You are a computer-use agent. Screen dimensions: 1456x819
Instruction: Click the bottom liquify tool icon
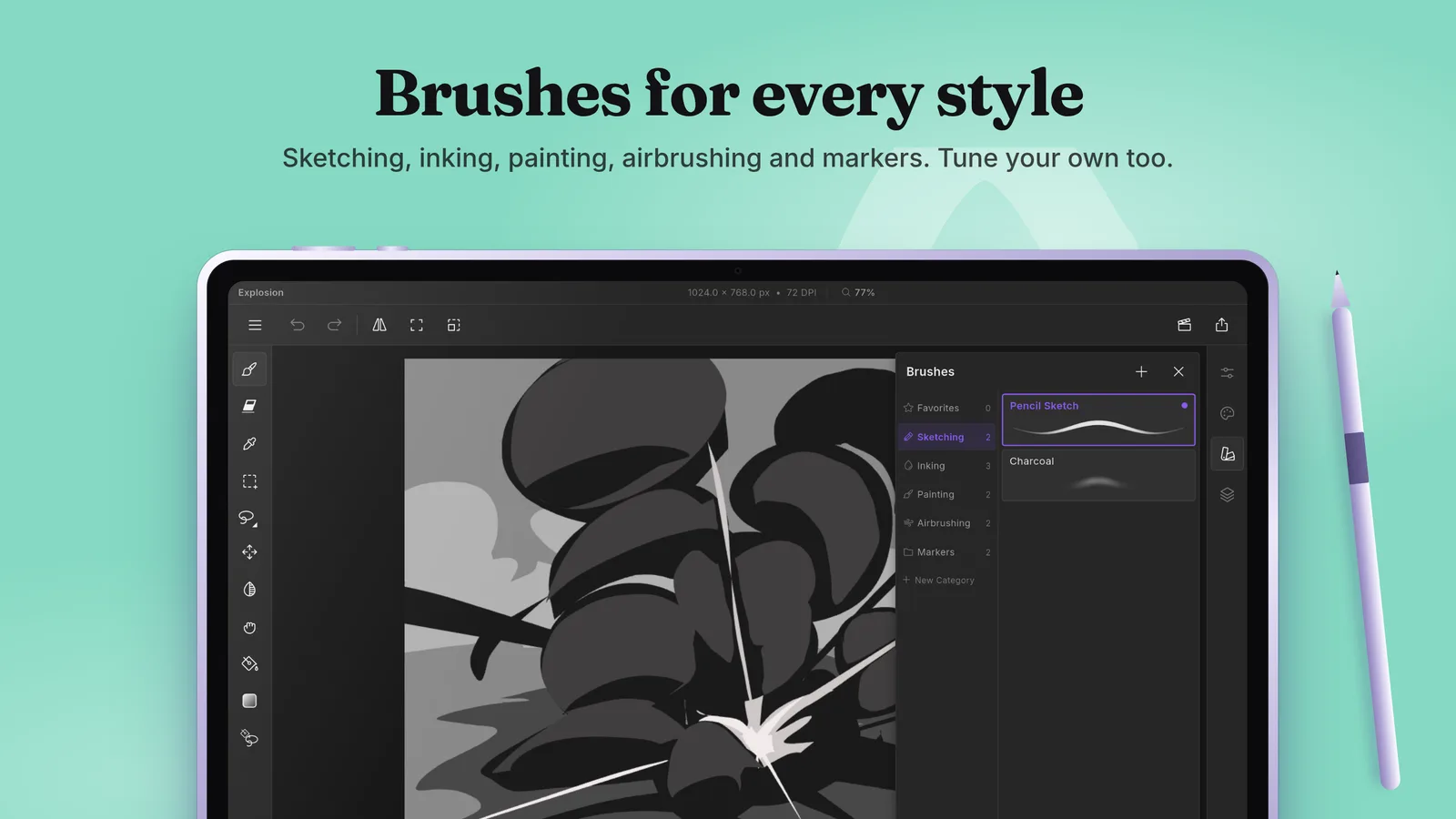(249, 738)
